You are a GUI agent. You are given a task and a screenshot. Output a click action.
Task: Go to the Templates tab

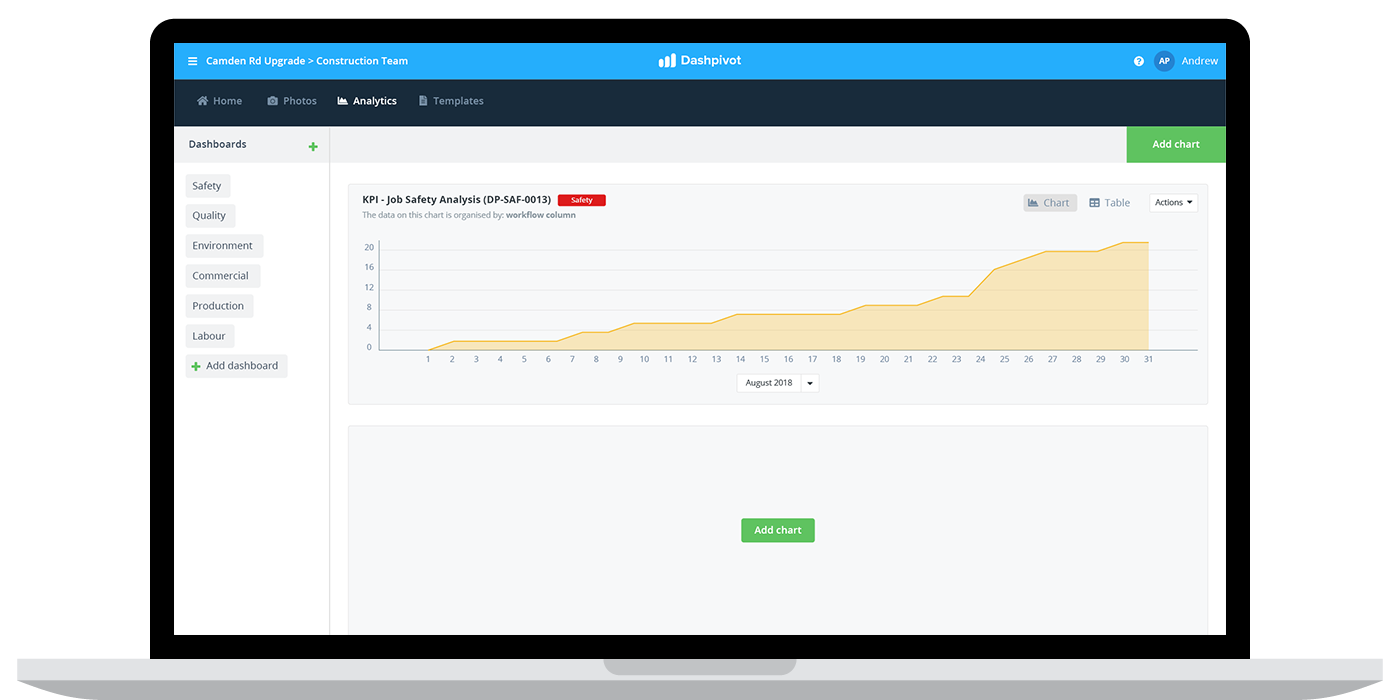click(x=451, y=101)
